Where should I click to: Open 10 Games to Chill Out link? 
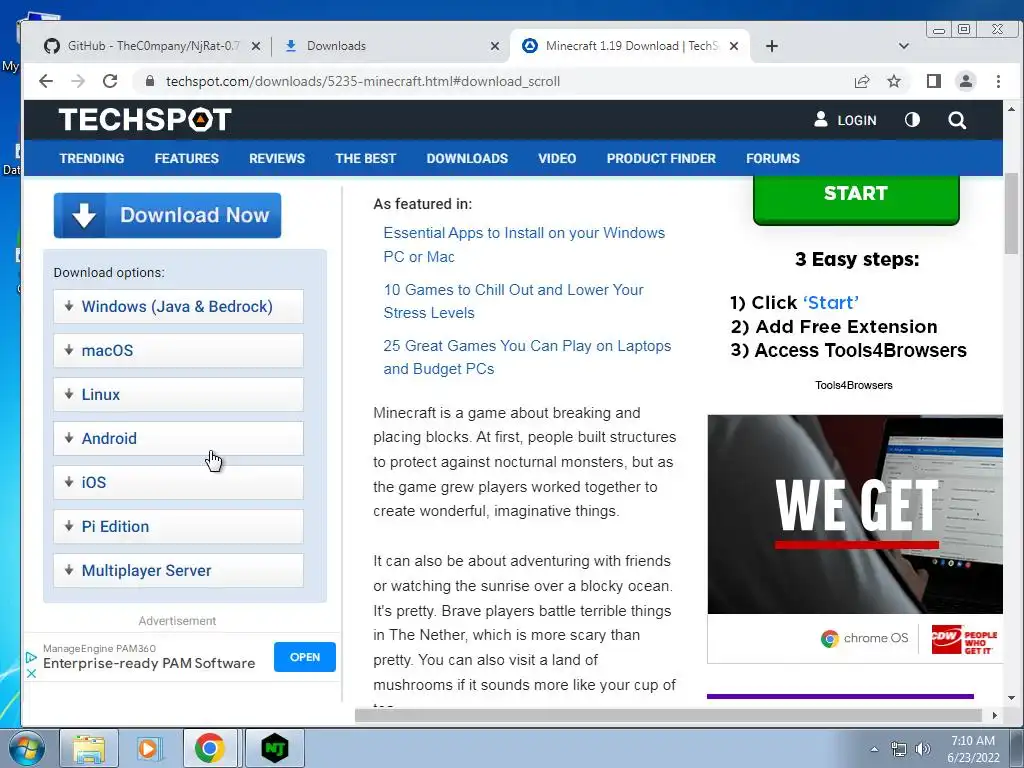513,301
